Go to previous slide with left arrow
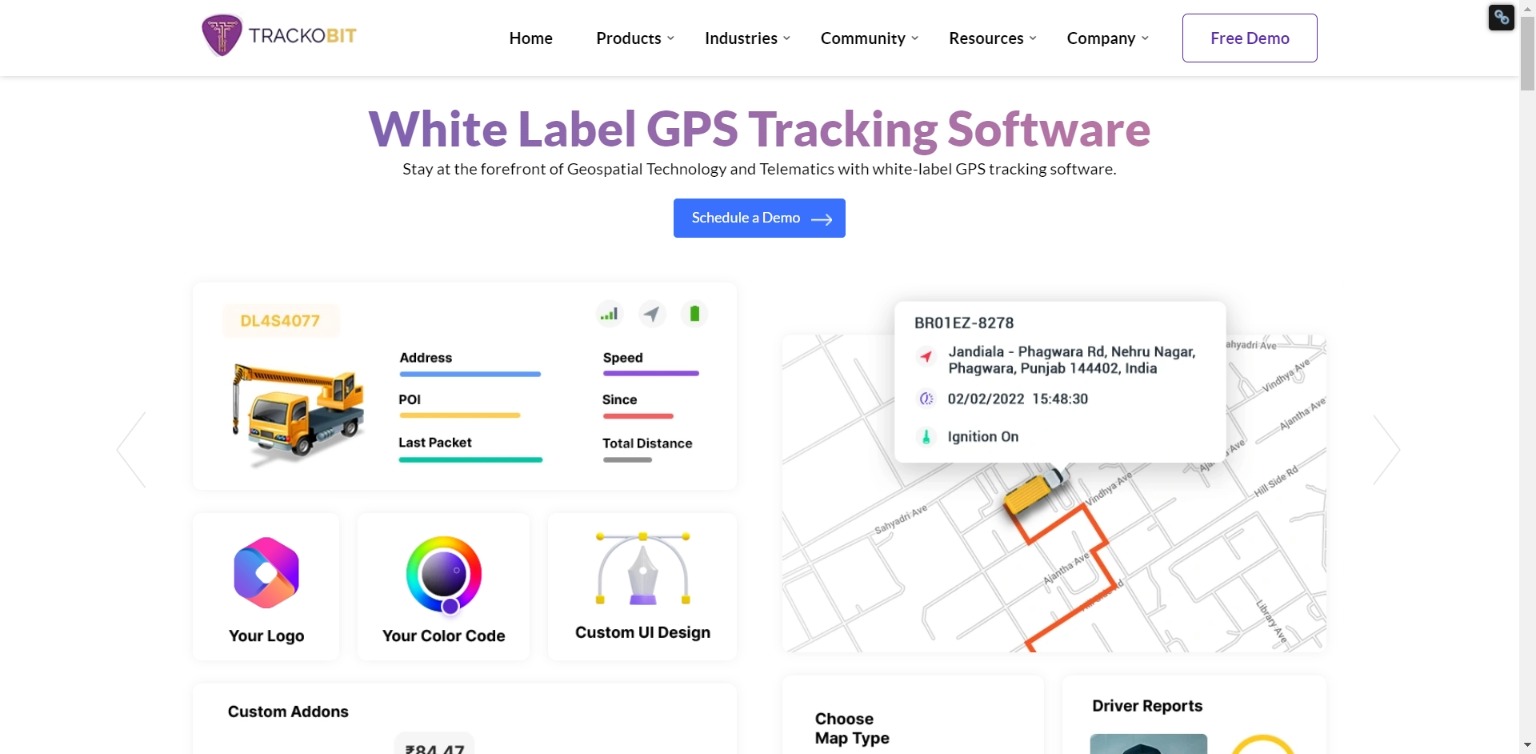The image size is (1536, 754). click(131, 450)
